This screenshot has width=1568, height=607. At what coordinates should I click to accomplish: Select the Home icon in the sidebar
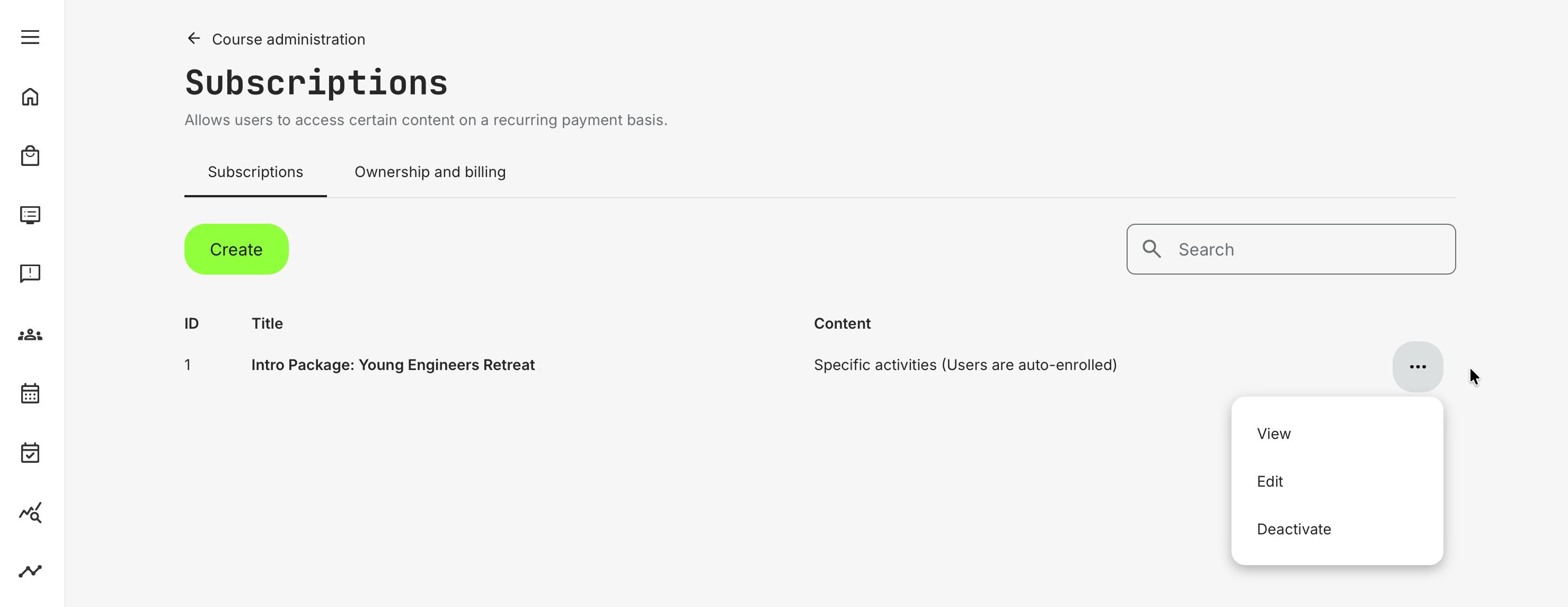point(30,97)
